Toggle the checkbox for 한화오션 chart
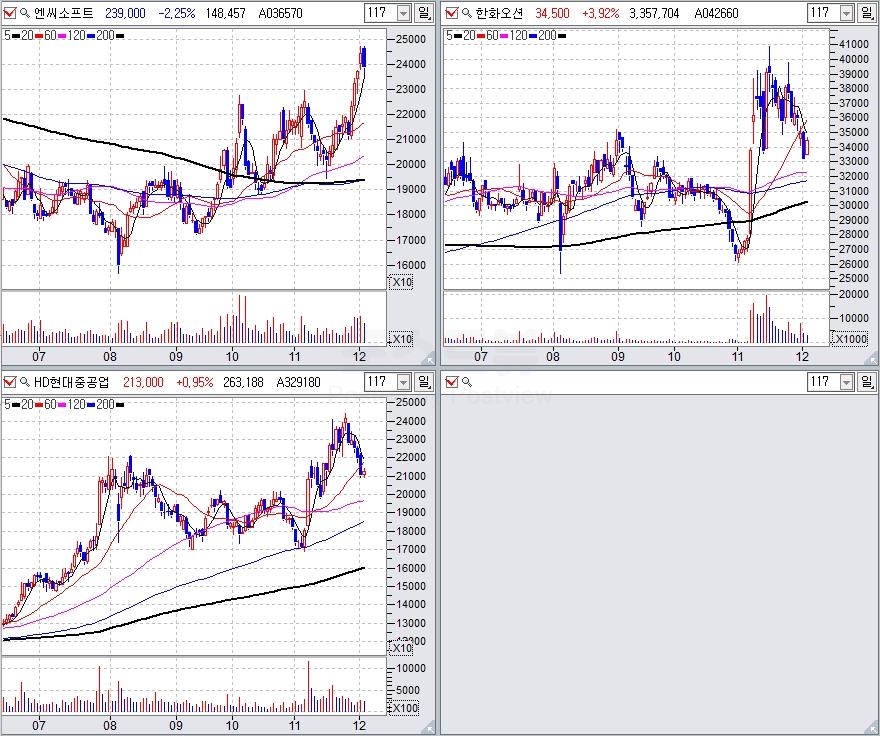The width and height of the screenshot is (880, 736). tap(452, 13)
